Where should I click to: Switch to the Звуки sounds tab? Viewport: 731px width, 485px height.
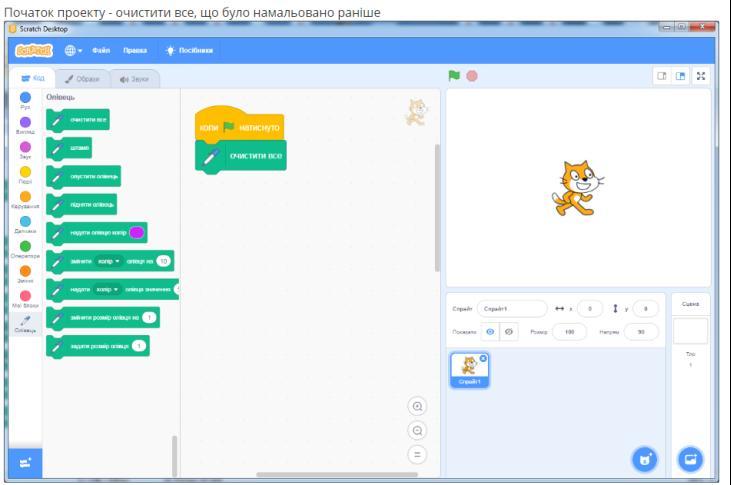coord(134,79)
